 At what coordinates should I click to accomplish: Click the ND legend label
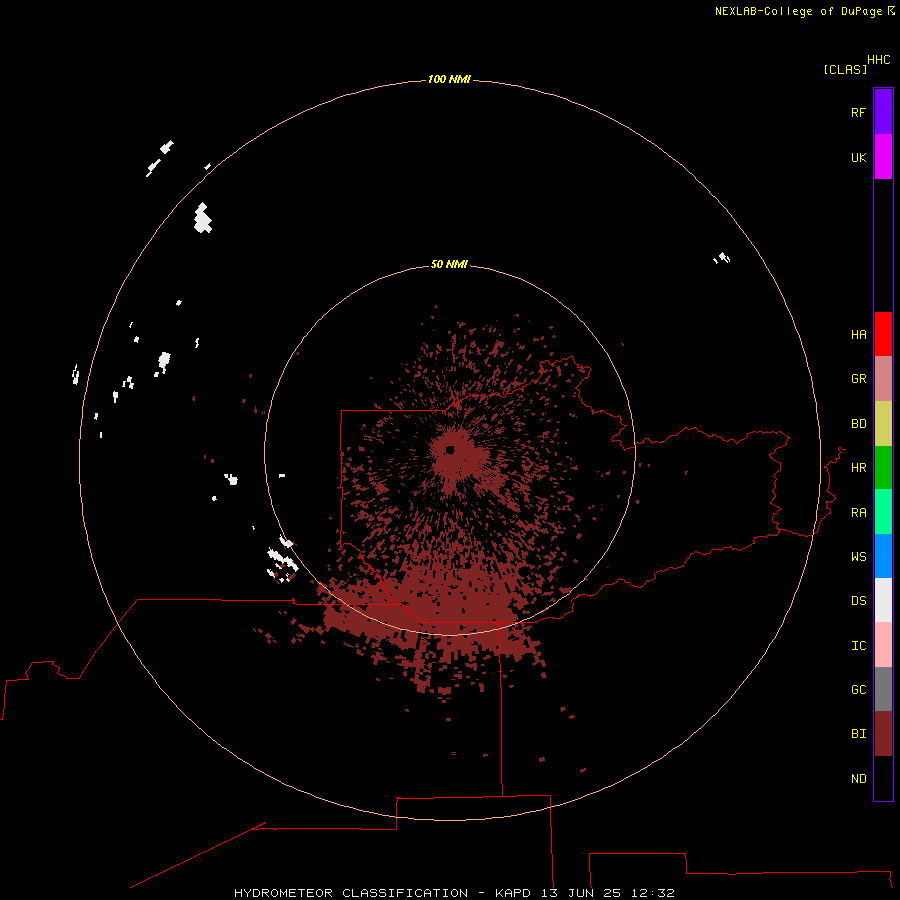pyautogui.click(x=858, y=779)
